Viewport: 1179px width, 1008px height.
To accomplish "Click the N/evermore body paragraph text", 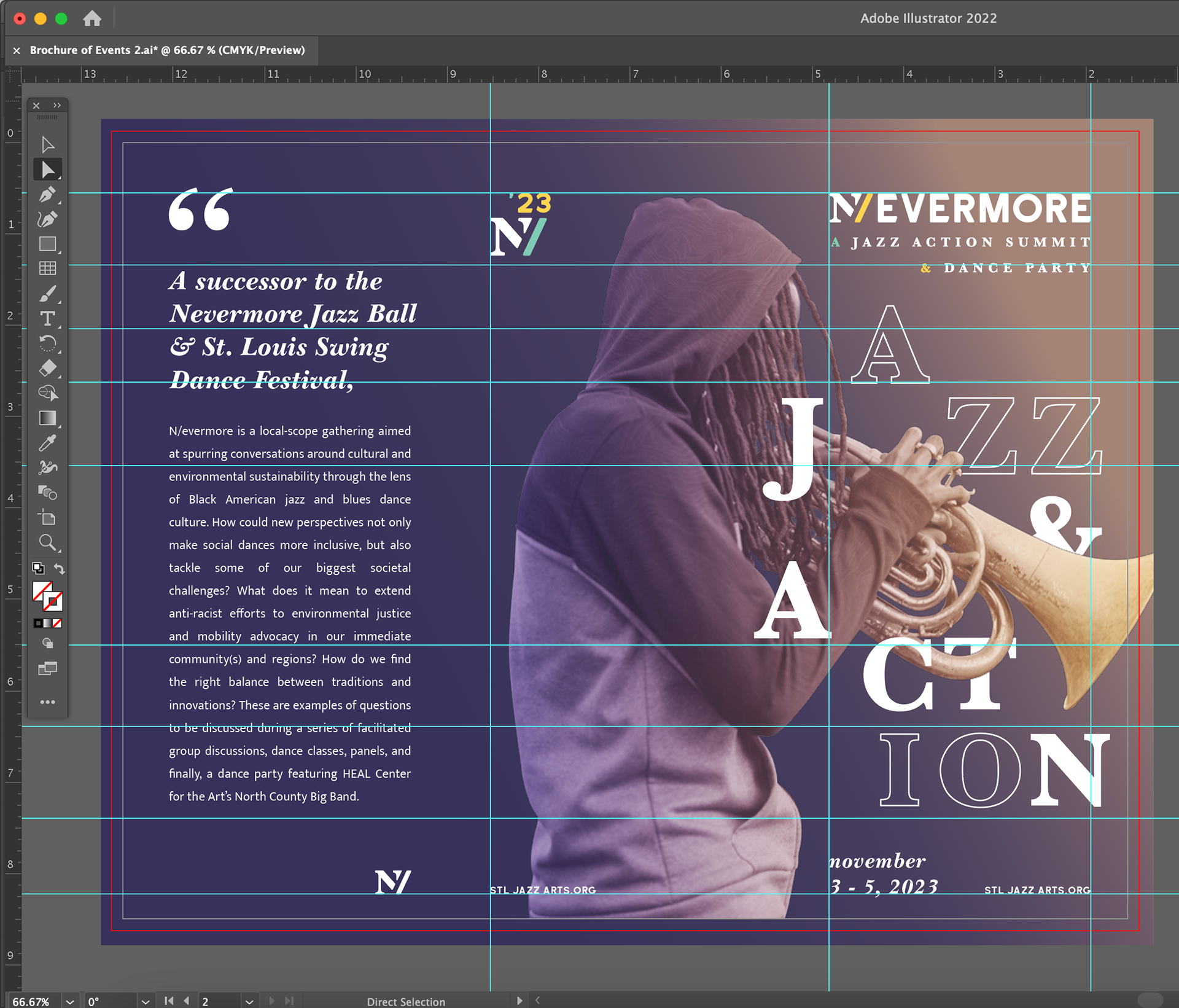I will coord(290,614).
